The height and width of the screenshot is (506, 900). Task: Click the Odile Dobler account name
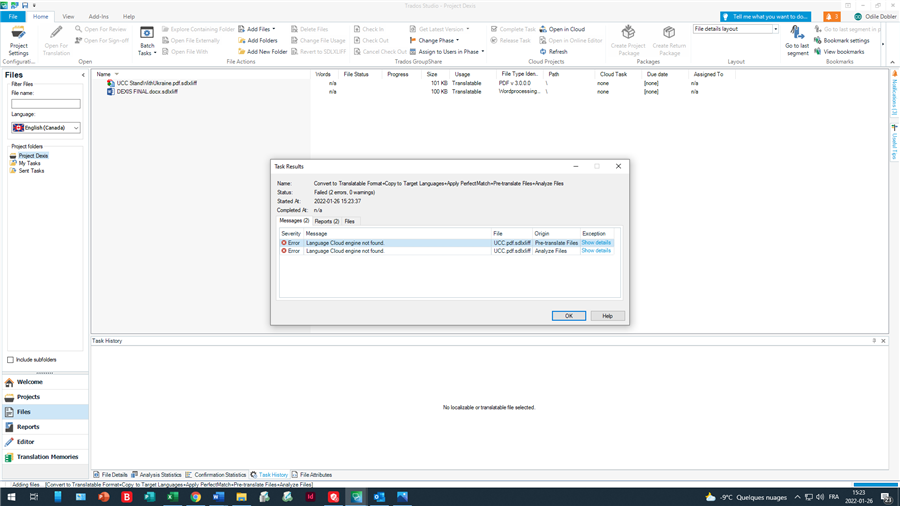pyautogui.click(x=880, y=17)
